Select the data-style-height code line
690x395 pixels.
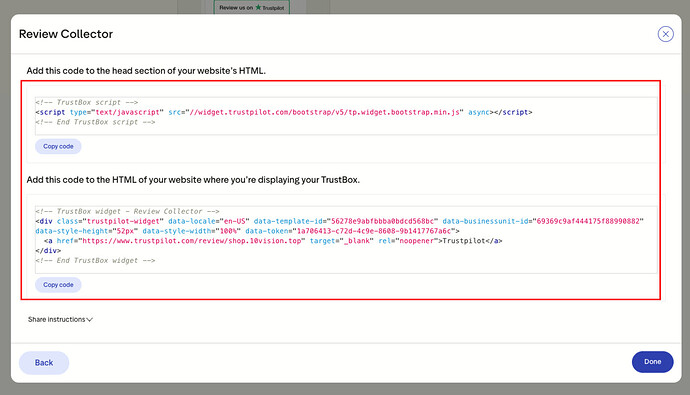(x=247, y=231)
